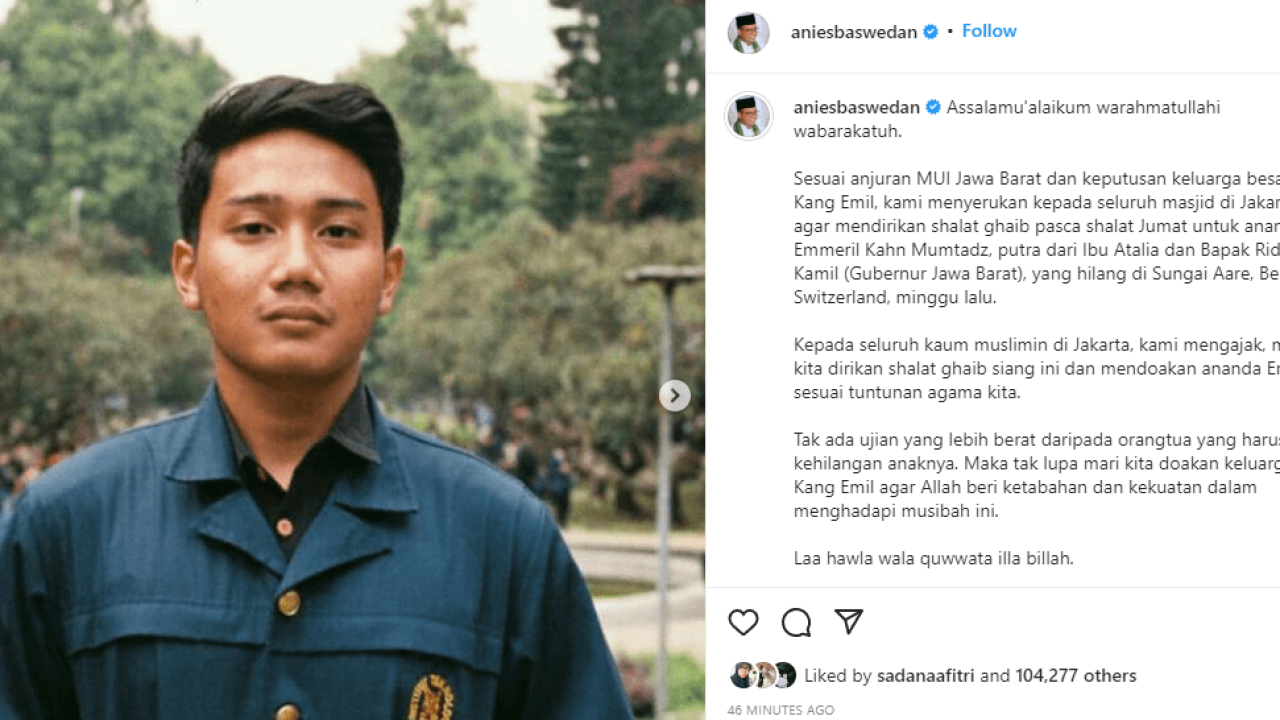Go to next photo with carousel arrow
1280x720 pixels.
click(674, 395)
